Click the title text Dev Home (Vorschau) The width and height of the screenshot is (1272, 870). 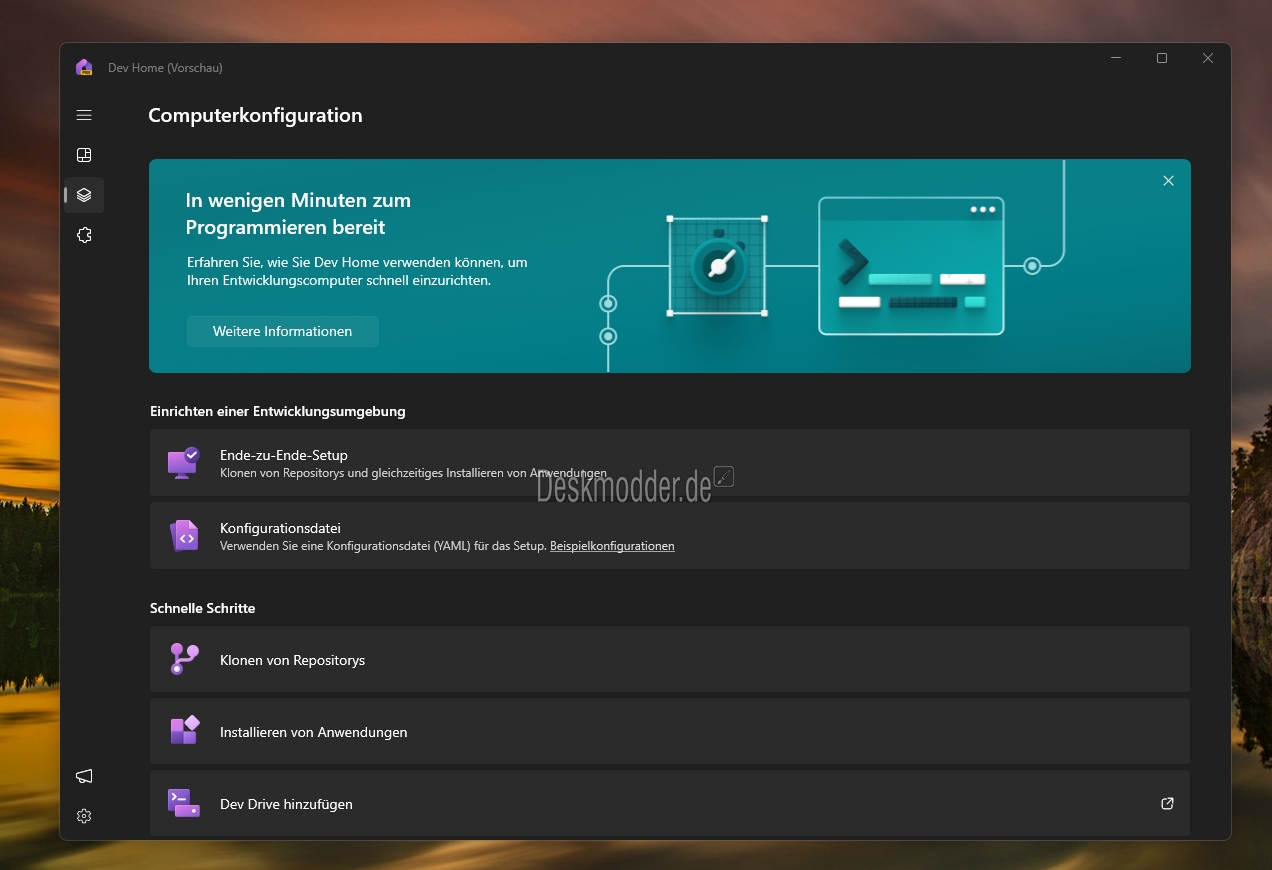pos(165,68)
